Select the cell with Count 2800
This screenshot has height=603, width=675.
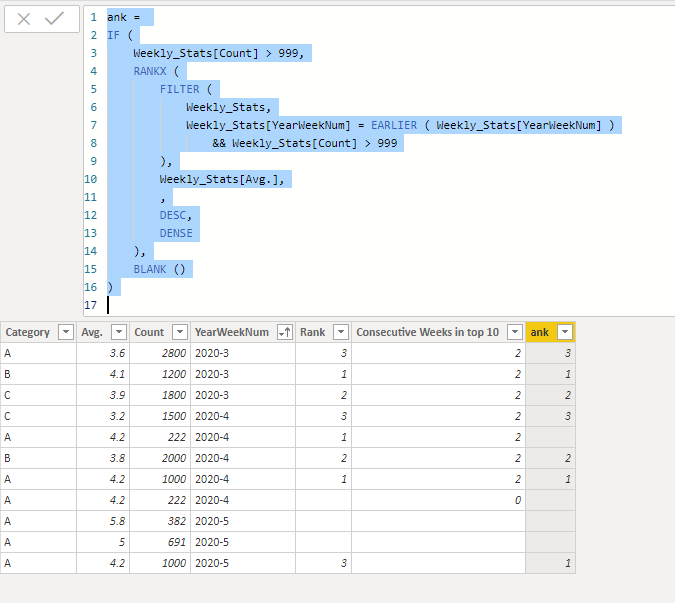(x=160, y=353)
